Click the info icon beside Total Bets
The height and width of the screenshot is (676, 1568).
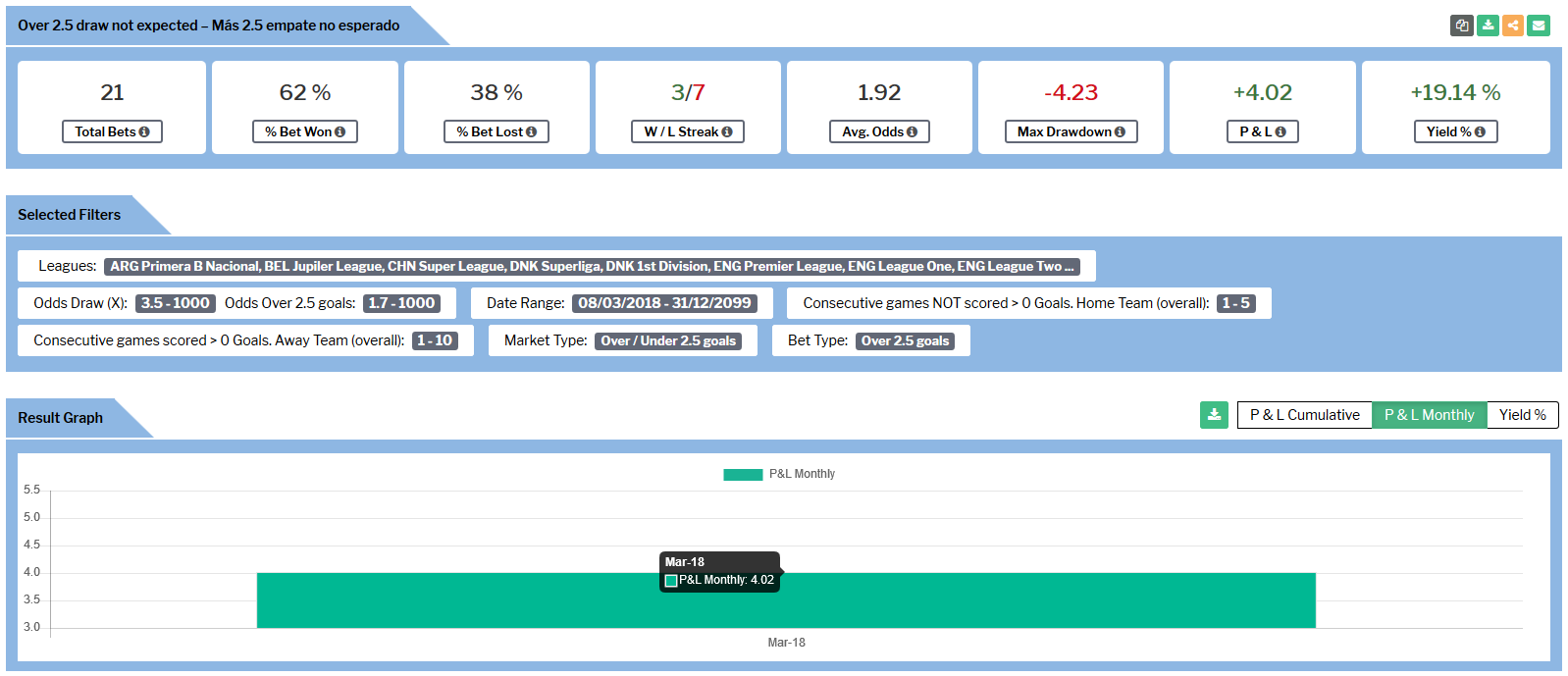[144, 131]
